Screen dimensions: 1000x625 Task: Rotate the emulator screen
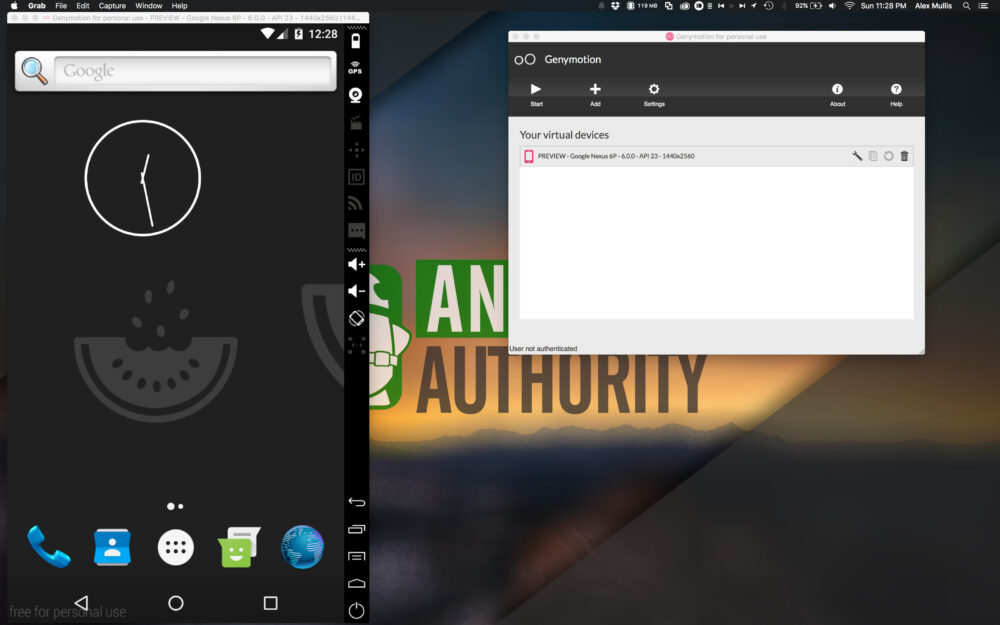click(x=356, y=317)
